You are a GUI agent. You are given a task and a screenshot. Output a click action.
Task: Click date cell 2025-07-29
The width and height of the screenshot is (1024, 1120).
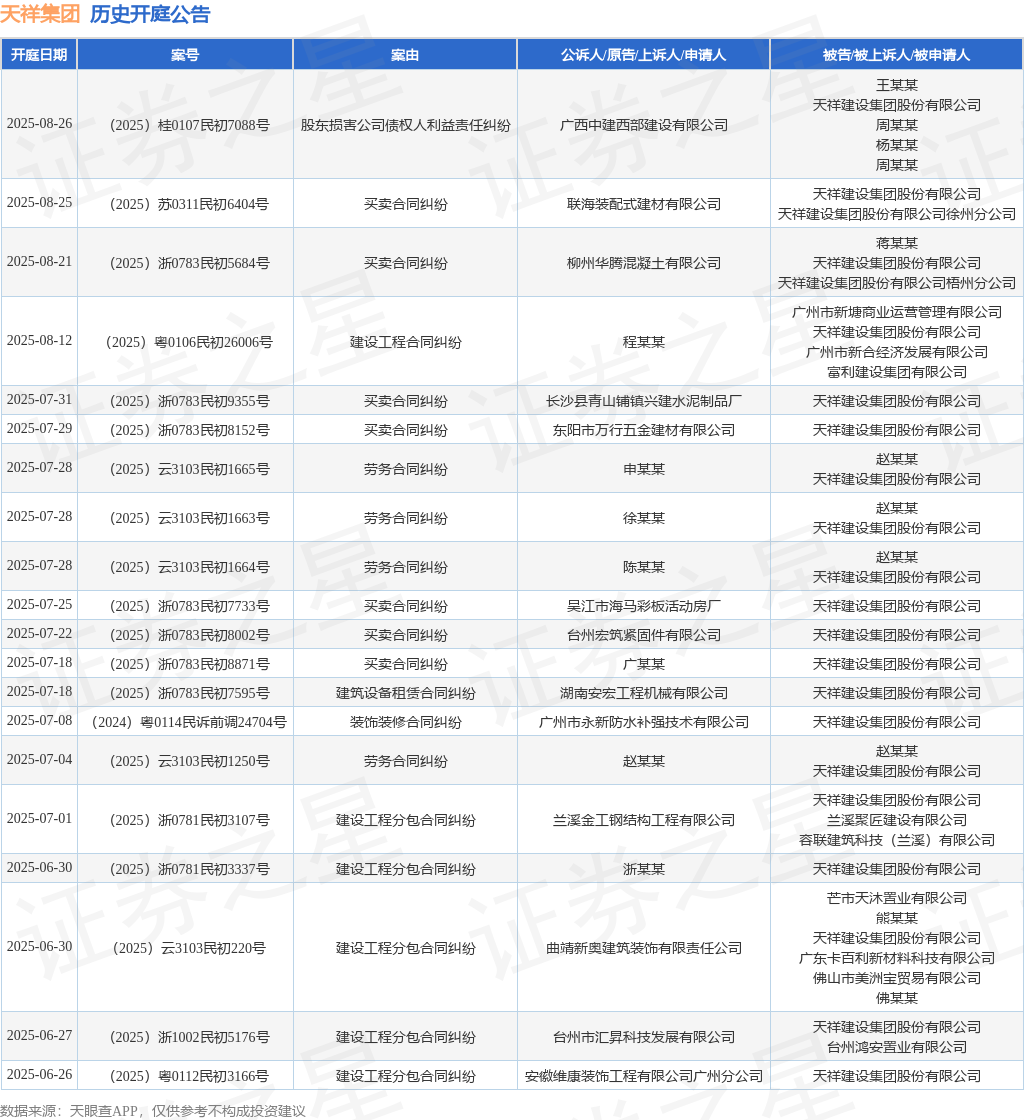click(x=39, y=429)
